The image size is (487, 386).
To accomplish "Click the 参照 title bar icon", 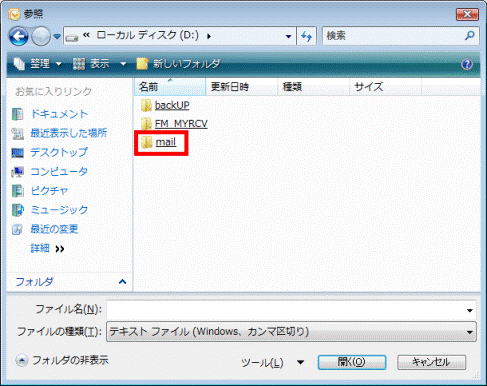I will pos(14,14).
